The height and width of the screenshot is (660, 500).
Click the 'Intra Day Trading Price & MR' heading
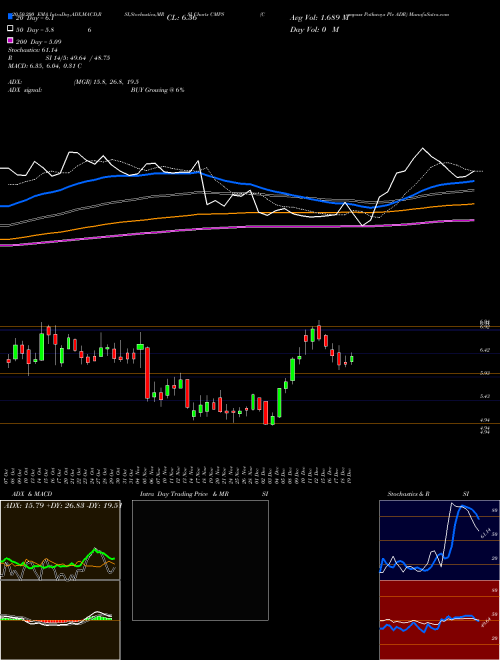coord(184,494)
